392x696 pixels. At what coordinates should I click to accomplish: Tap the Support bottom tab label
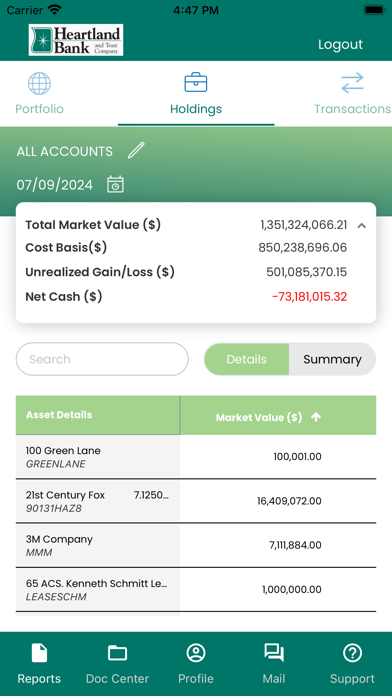point(352,679)
